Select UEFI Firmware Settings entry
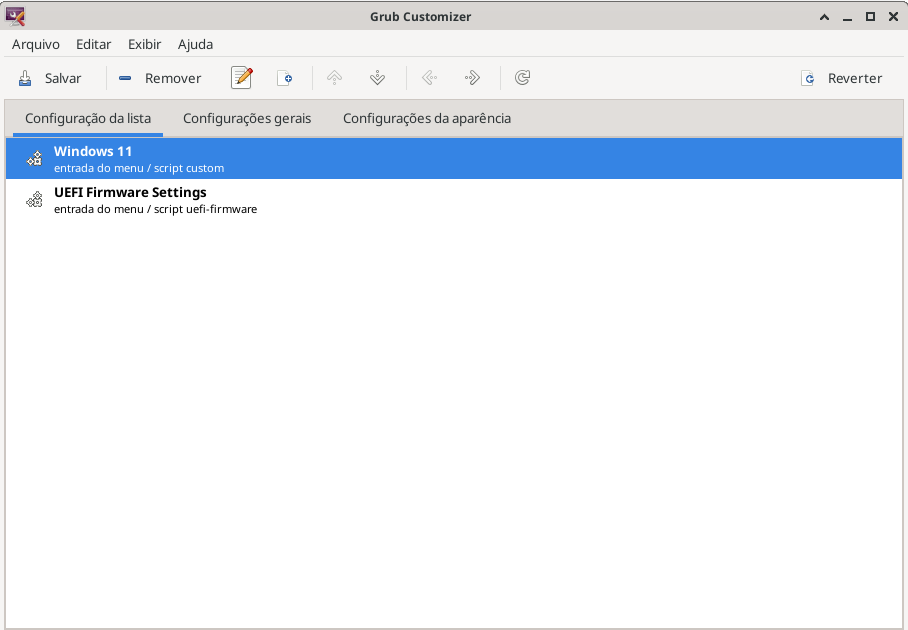The width and height of the screenshot is (908, 630). [x=454, y=200]
